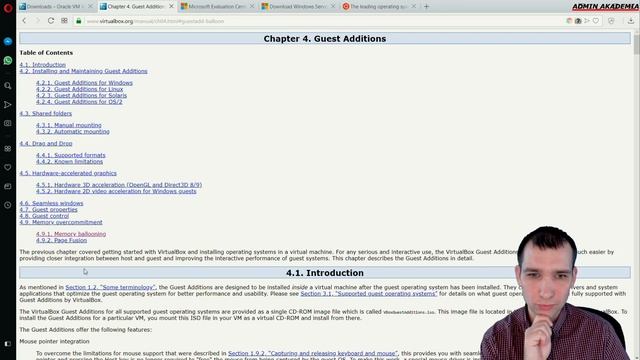Follow Section 3.1 Supported guest operating systems
Screen dimensions: 640x360
click(x=369, y=293)
